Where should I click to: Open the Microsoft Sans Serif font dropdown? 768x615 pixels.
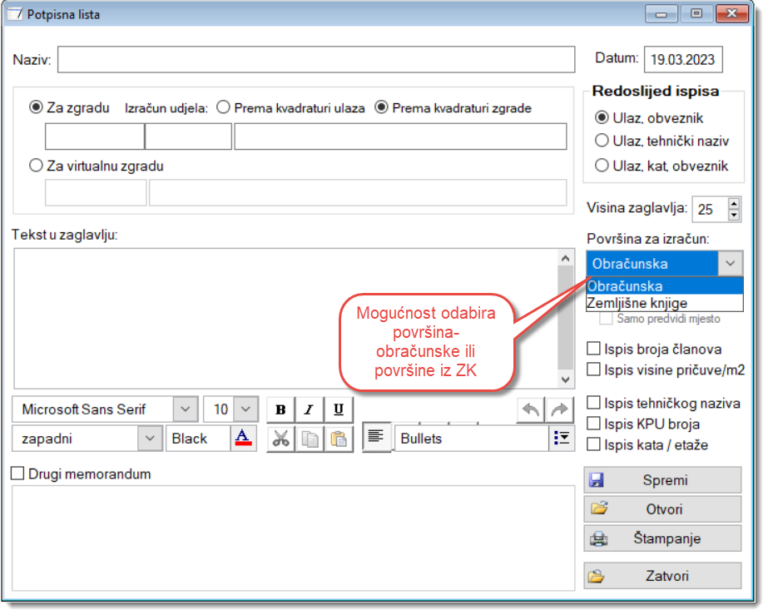click(x=185, y=409)
